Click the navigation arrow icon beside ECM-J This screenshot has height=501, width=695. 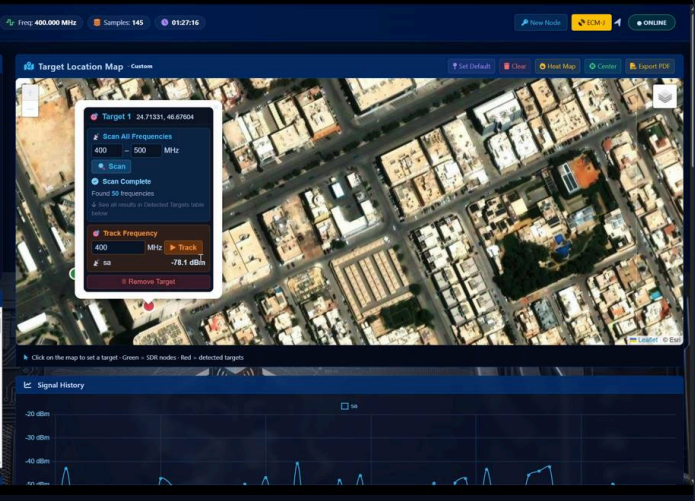617,22
